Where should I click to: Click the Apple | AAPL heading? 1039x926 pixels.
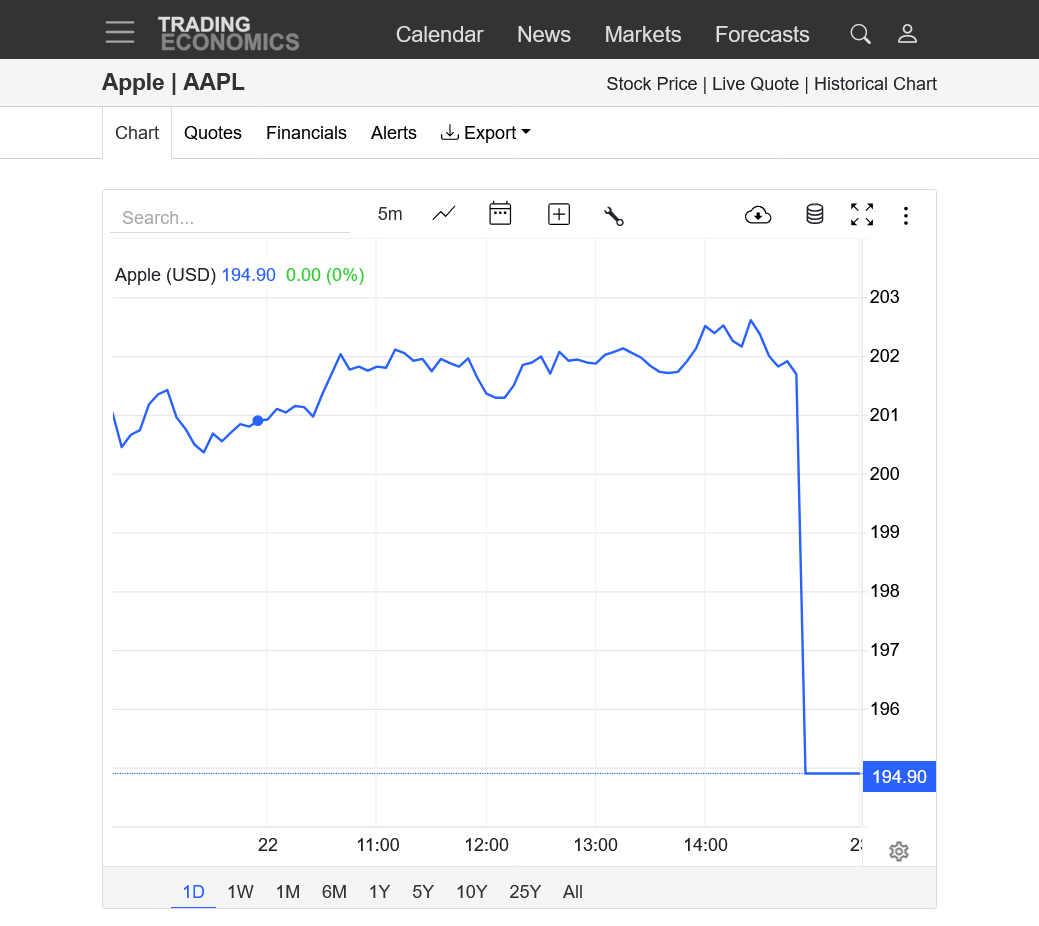[173, 82]
